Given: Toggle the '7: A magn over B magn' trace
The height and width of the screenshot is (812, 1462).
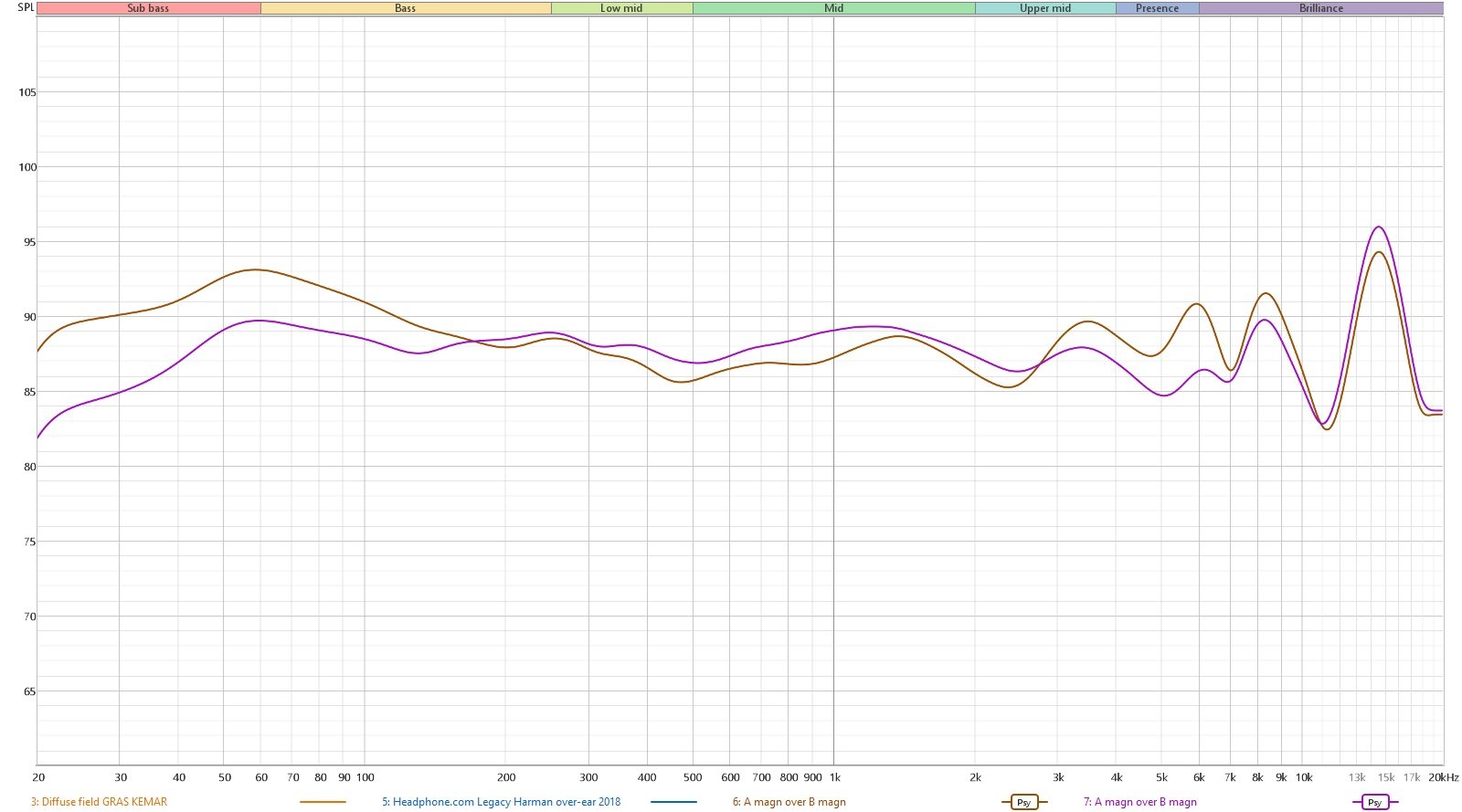Looking at the screenshot, I should click(1139, 802).
